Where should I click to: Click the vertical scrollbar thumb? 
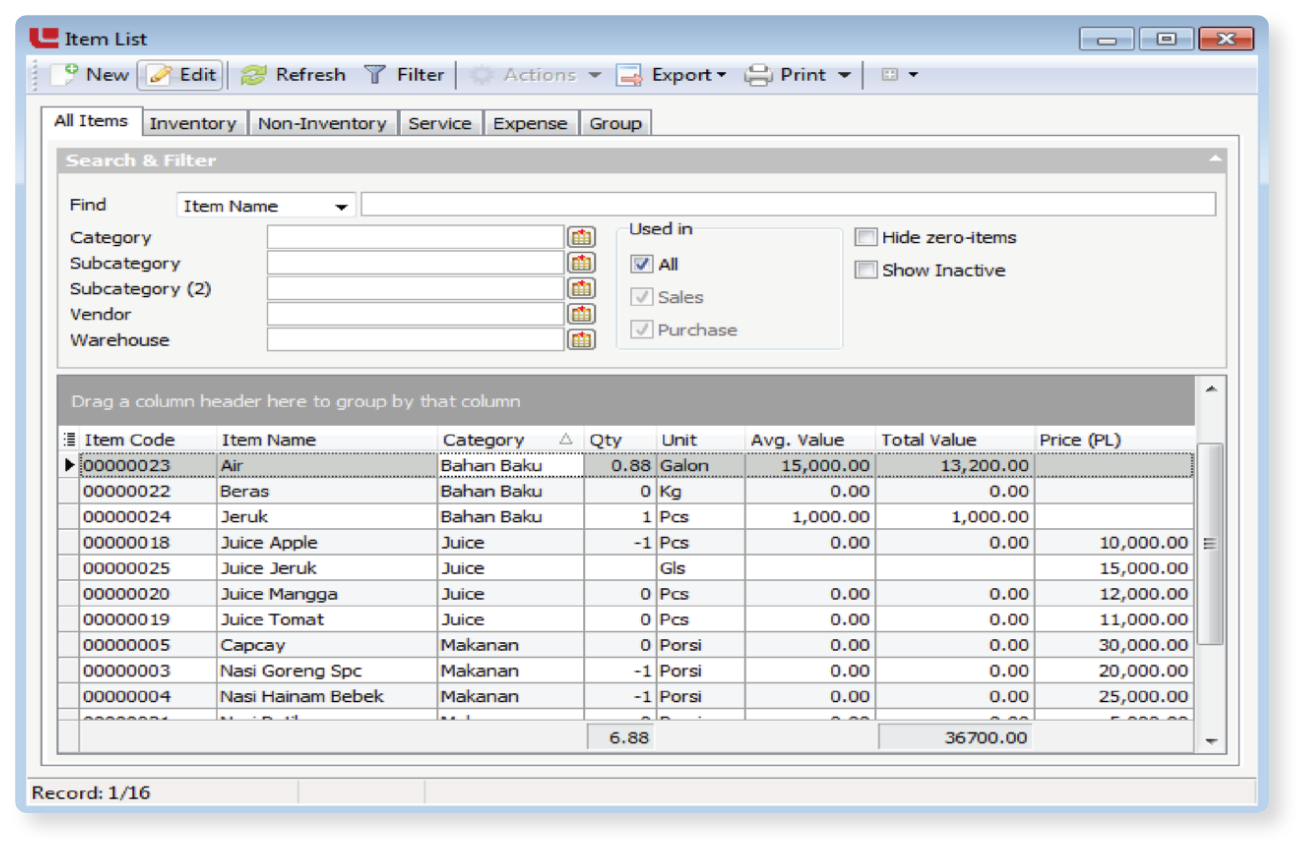1210,544
